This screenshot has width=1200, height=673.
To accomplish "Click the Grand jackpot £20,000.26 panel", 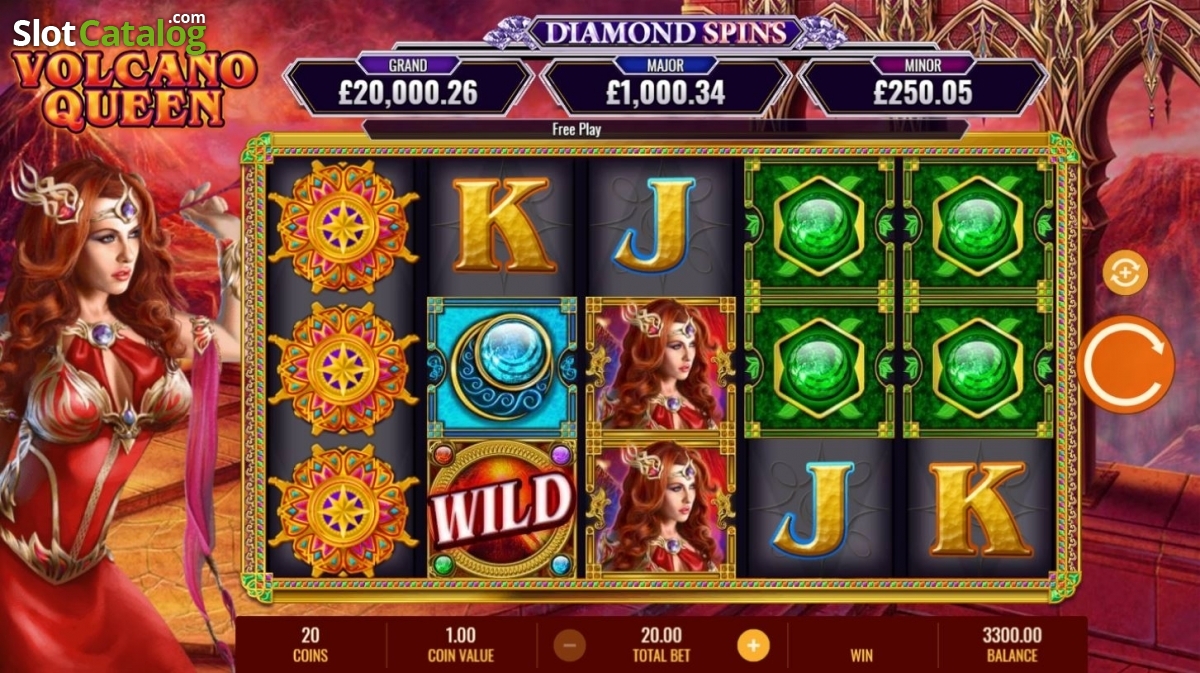I will (408, 86).
